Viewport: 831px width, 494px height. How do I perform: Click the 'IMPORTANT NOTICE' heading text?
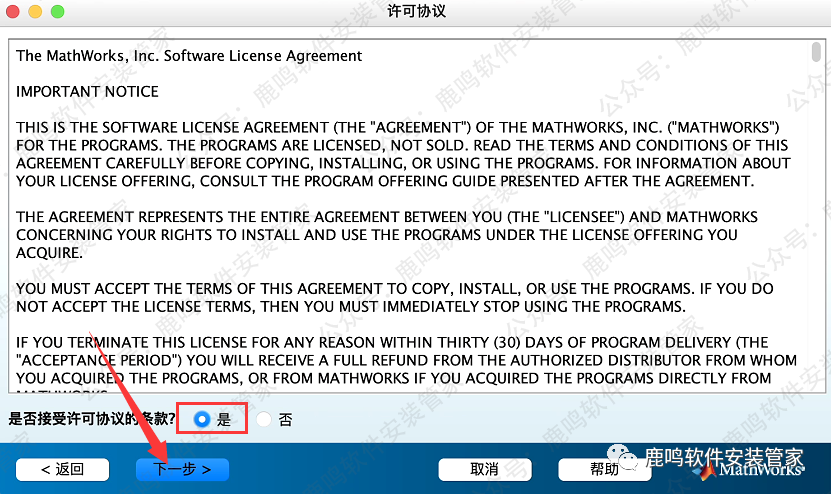(x=87, y=92)
